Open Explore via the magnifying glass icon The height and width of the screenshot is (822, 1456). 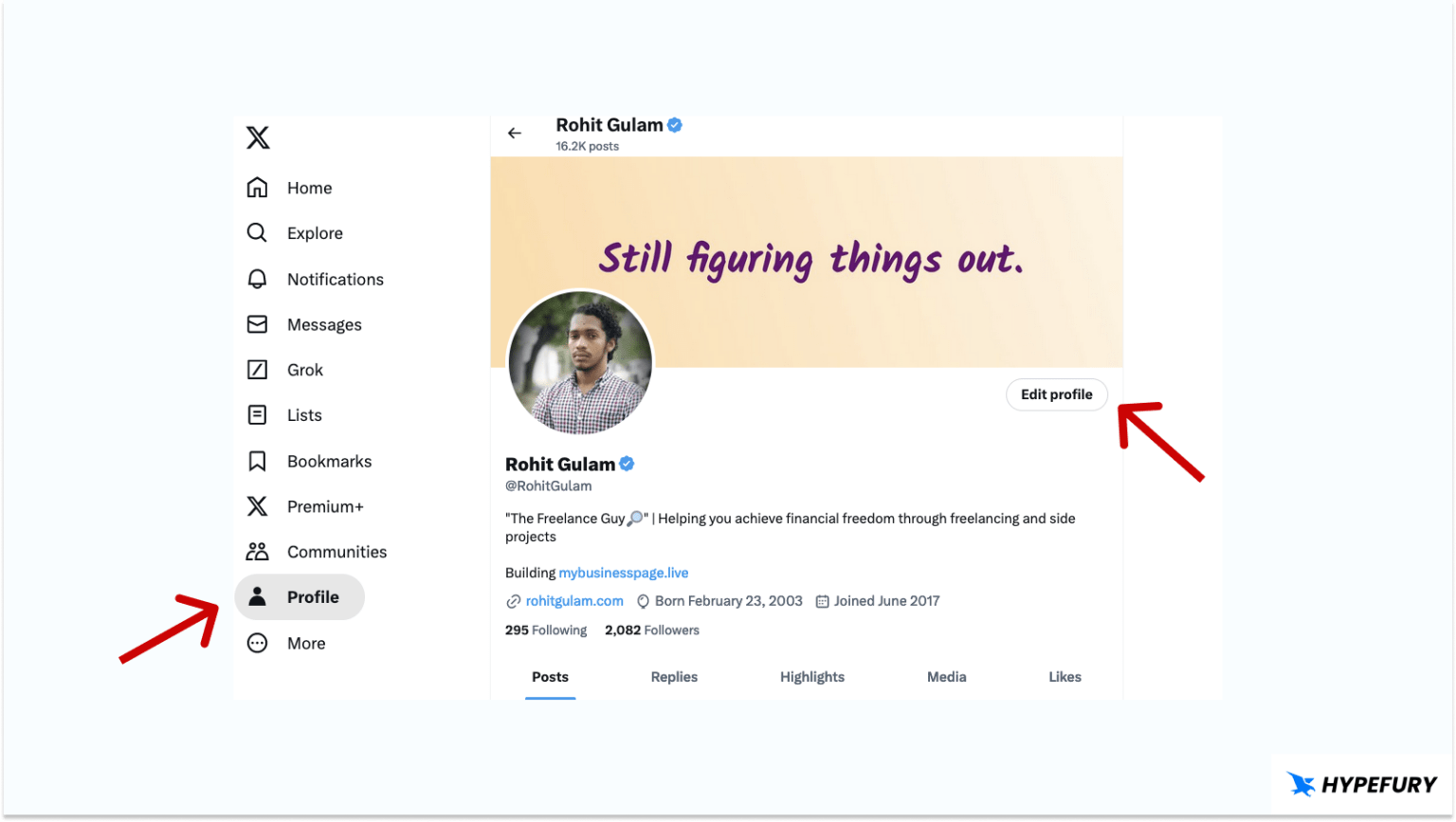[257, 233]
